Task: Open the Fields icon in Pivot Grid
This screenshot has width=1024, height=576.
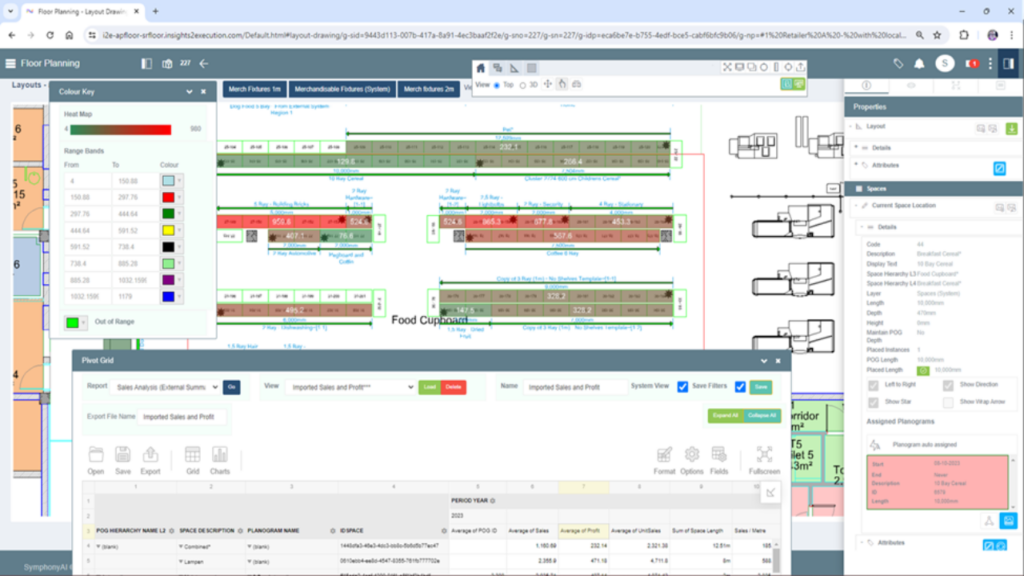Action: 719,460
